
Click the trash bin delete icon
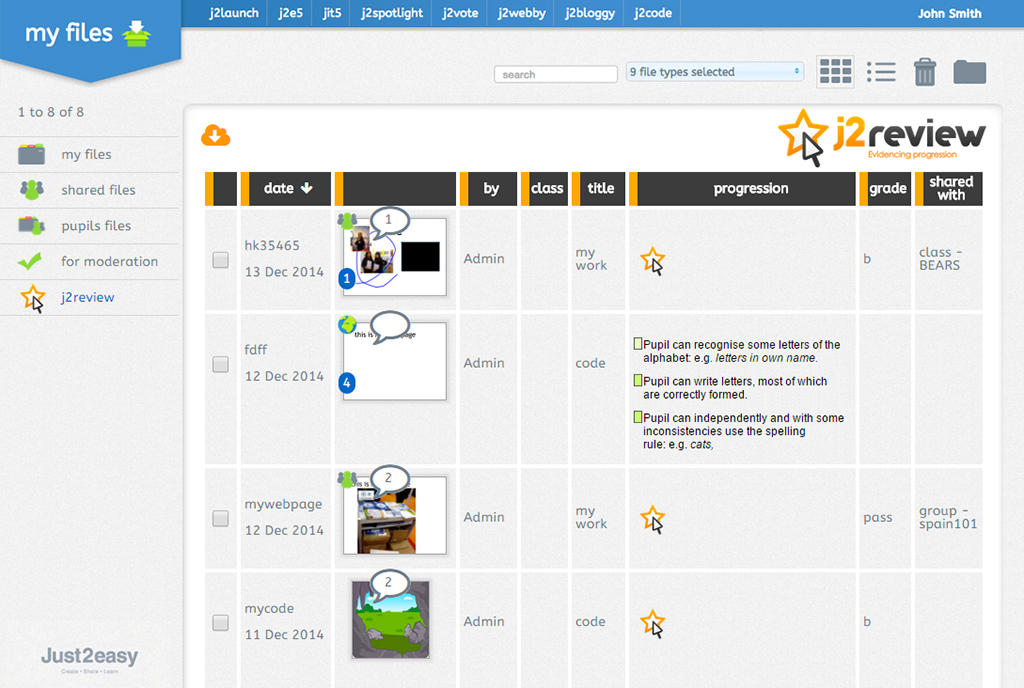(x=925, y=71)
